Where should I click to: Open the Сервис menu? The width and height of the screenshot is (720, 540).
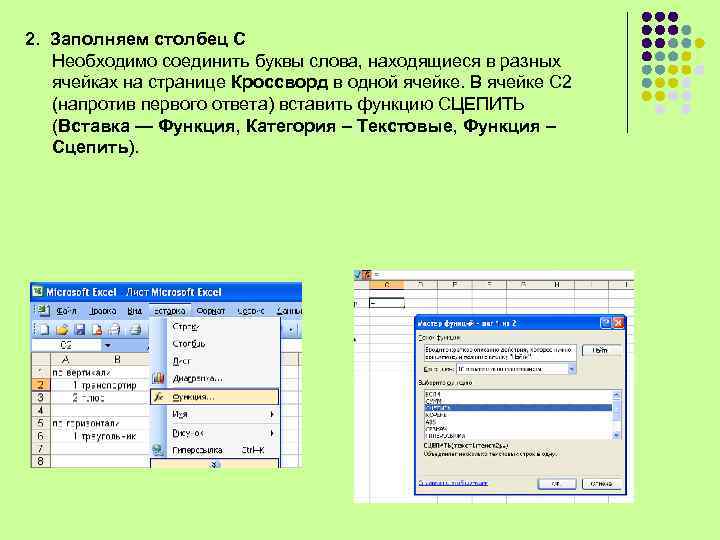click(251, 311)
